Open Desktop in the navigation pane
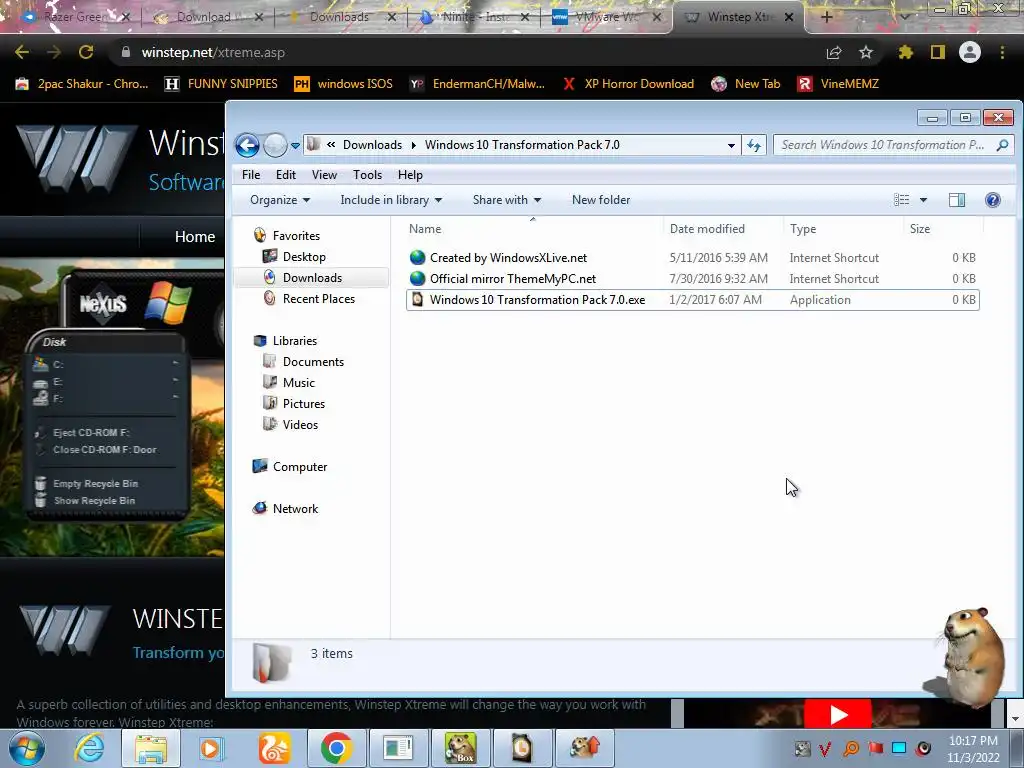This screenshot has width=1024, height=768. 304,257
